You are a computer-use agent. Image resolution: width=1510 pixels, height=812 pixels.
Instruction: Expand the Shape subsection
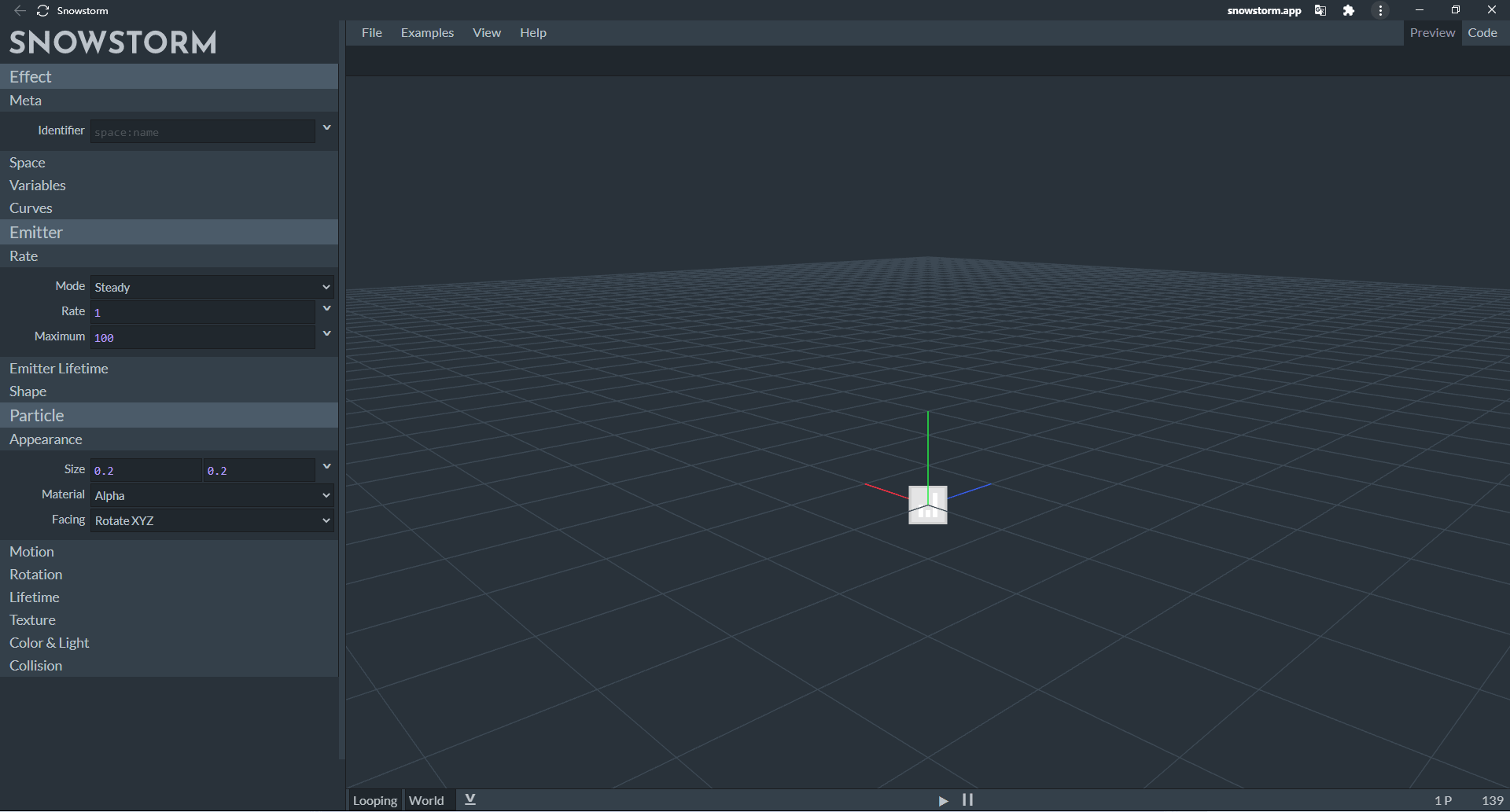coord(169,391)
